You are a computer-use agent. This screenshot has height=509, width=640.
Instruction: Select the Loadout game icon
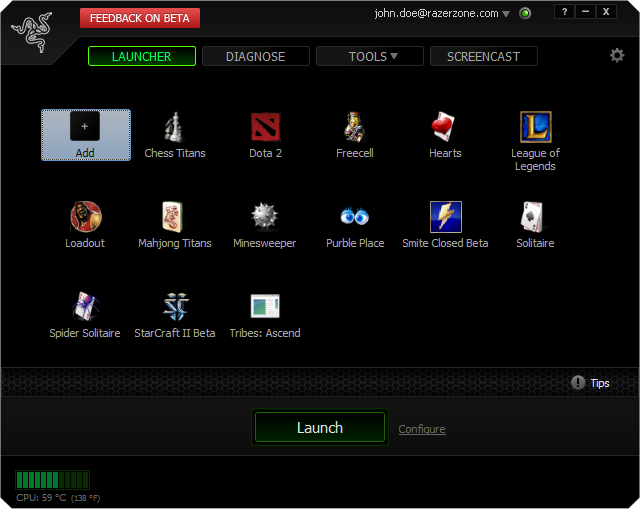click(x=86, y=217)
